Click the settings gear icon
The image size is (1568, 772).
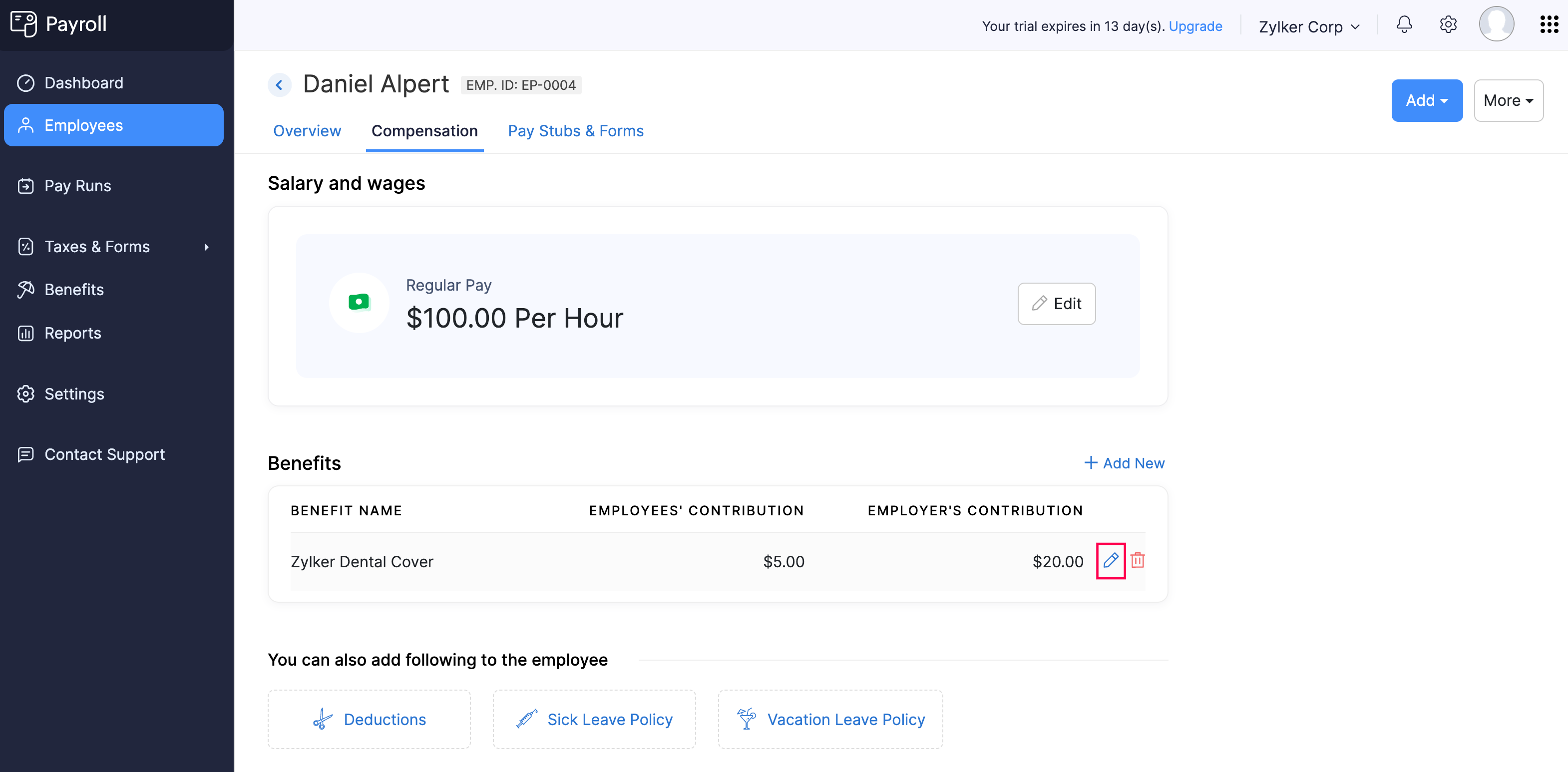[x=1448, y=25]
